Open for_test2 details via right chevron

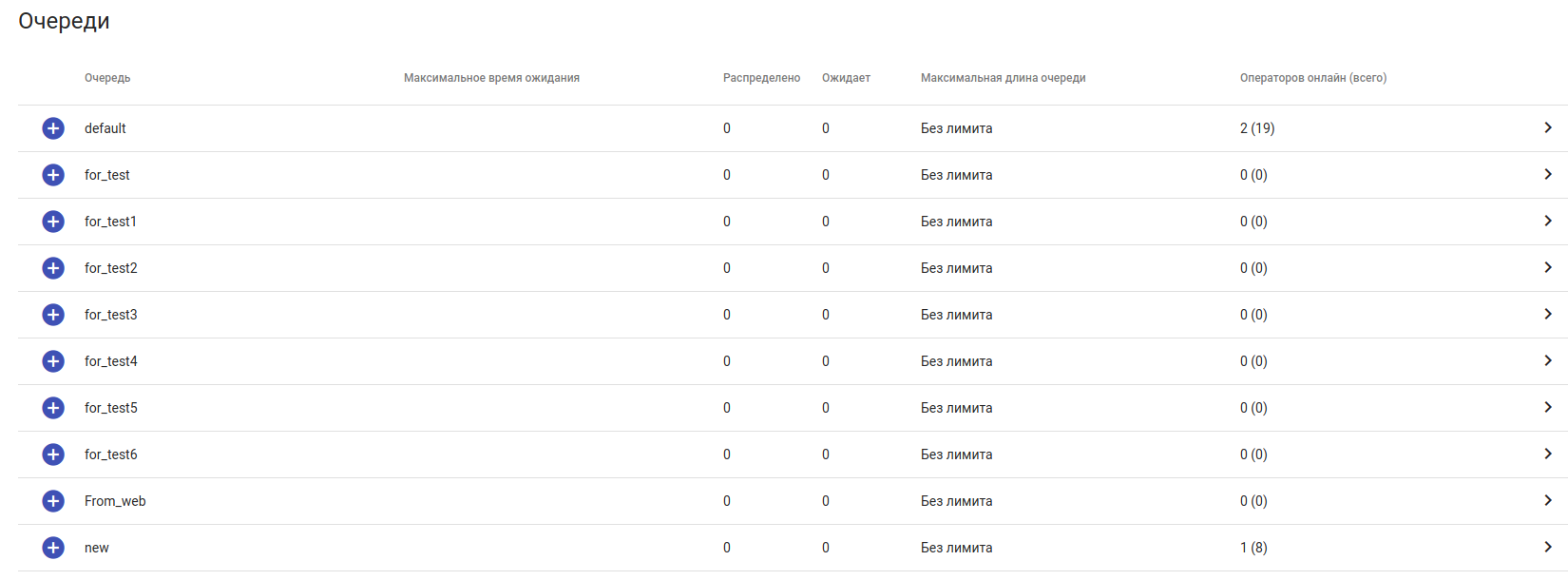tap(1547, 267)
